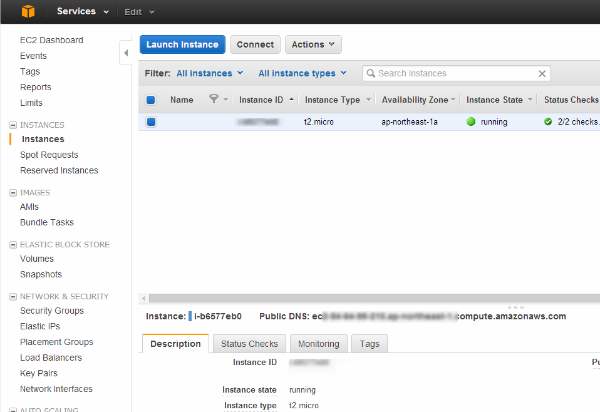The height and width of the screenshot is (412, 600).
Task: Open the Instance State column dropdown arrow
Action: pos(530,99)
